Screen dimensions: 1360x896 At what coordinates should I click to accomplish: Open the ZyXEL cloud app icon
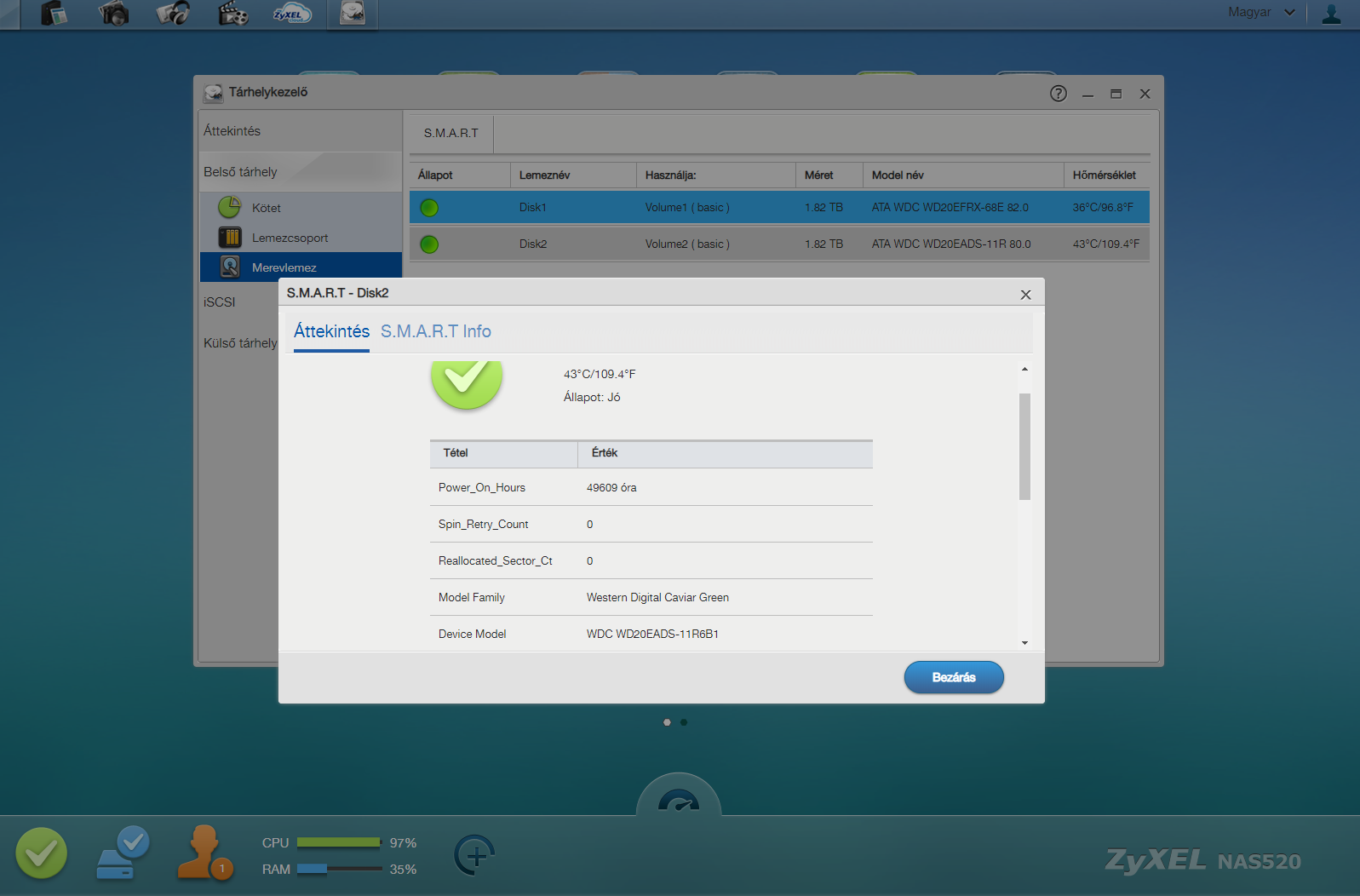pos(292,13)
